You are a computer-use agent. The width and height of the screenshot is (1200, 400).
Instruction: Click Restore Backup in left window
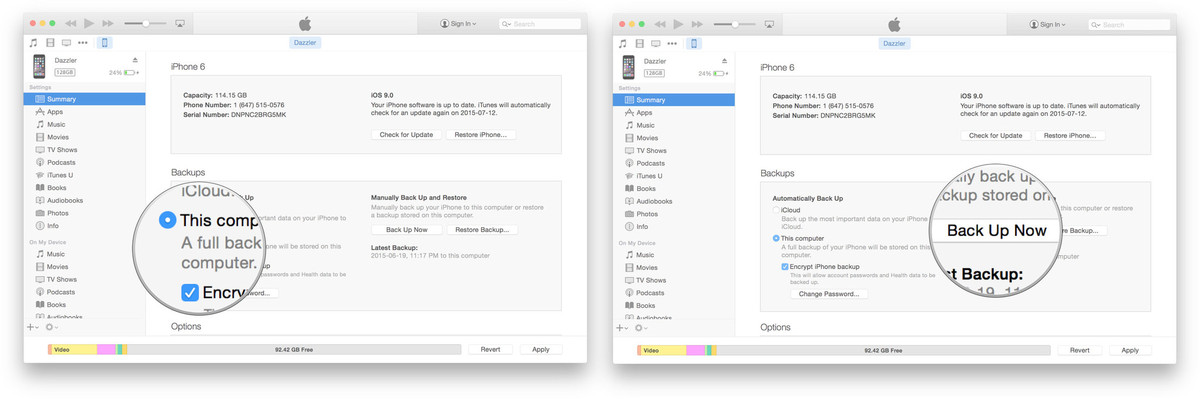(x=482, y=230)
